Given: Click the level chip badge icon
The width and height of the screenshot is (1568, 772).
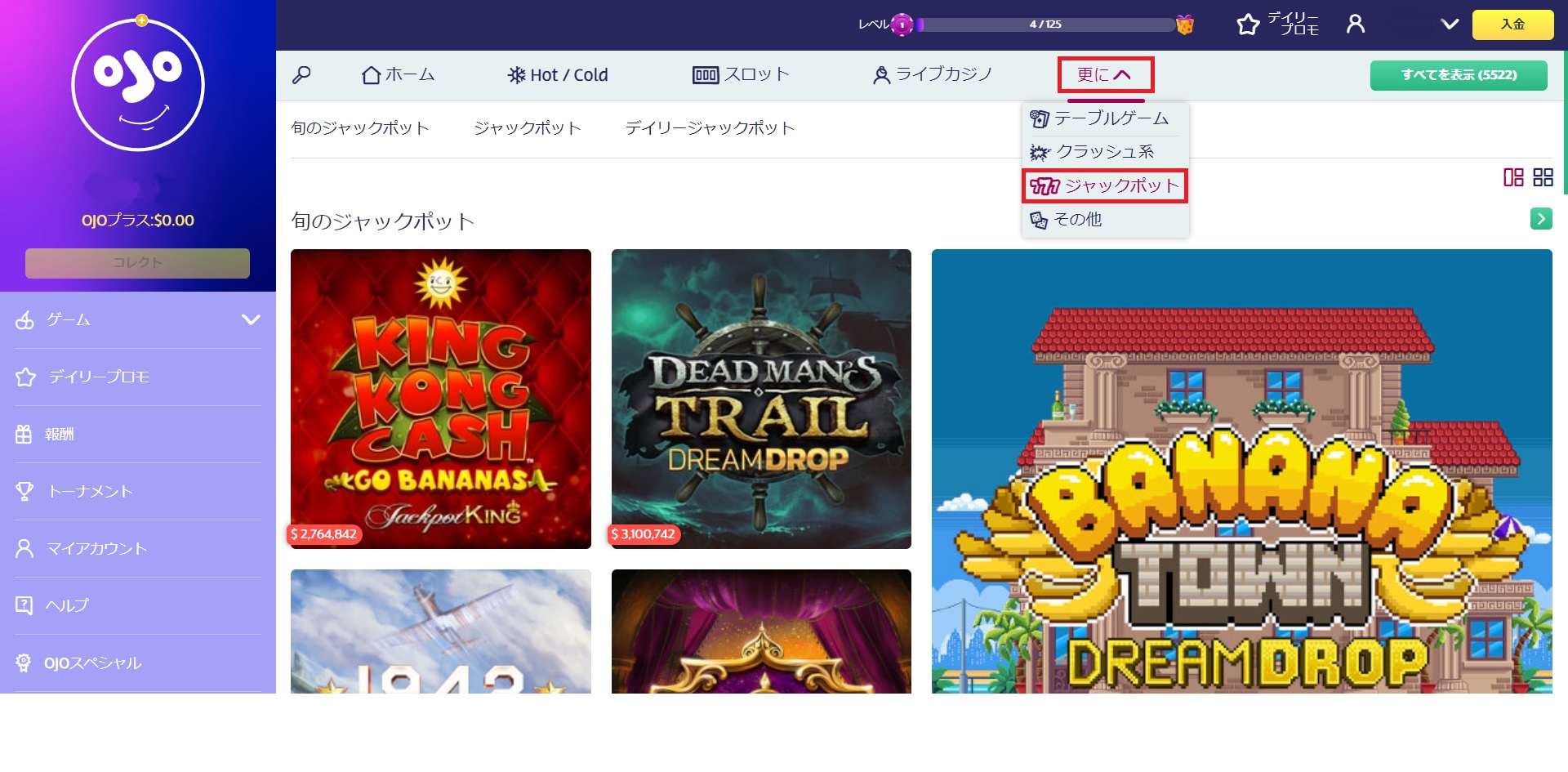Looking at the screenshot, I should [902, 25].
